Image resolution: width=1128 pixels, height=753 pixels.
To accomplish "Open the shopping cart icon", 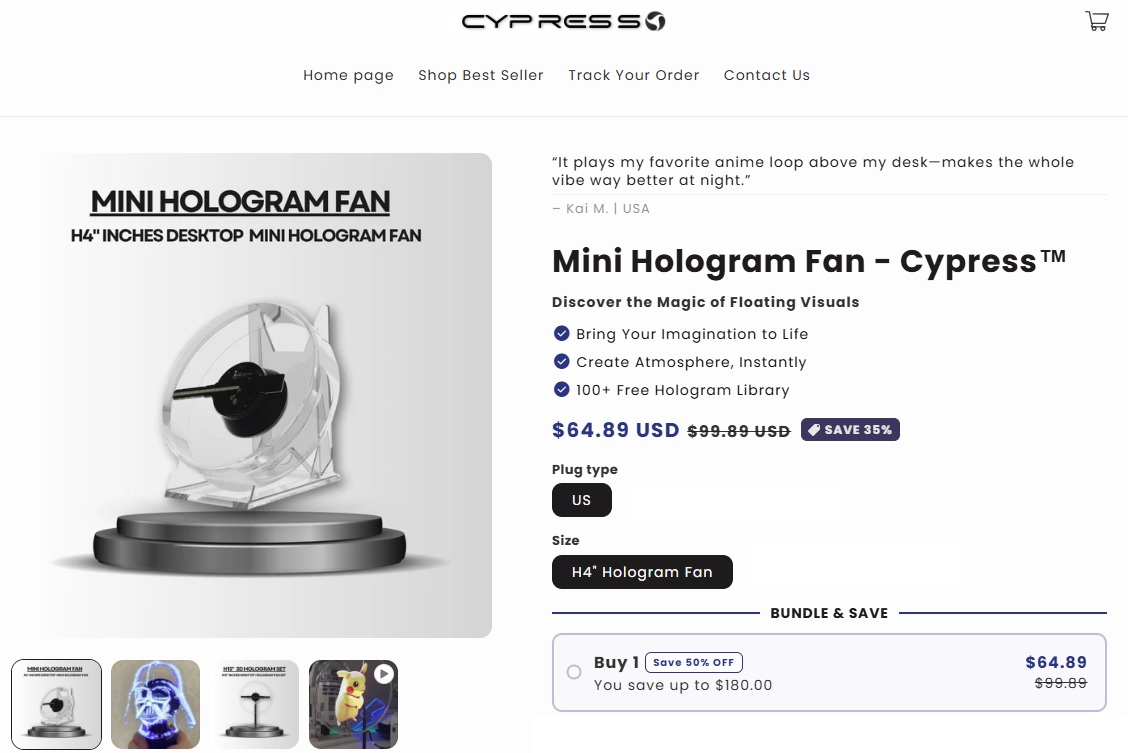I will pyautogui.click(x=1097, y=20).
